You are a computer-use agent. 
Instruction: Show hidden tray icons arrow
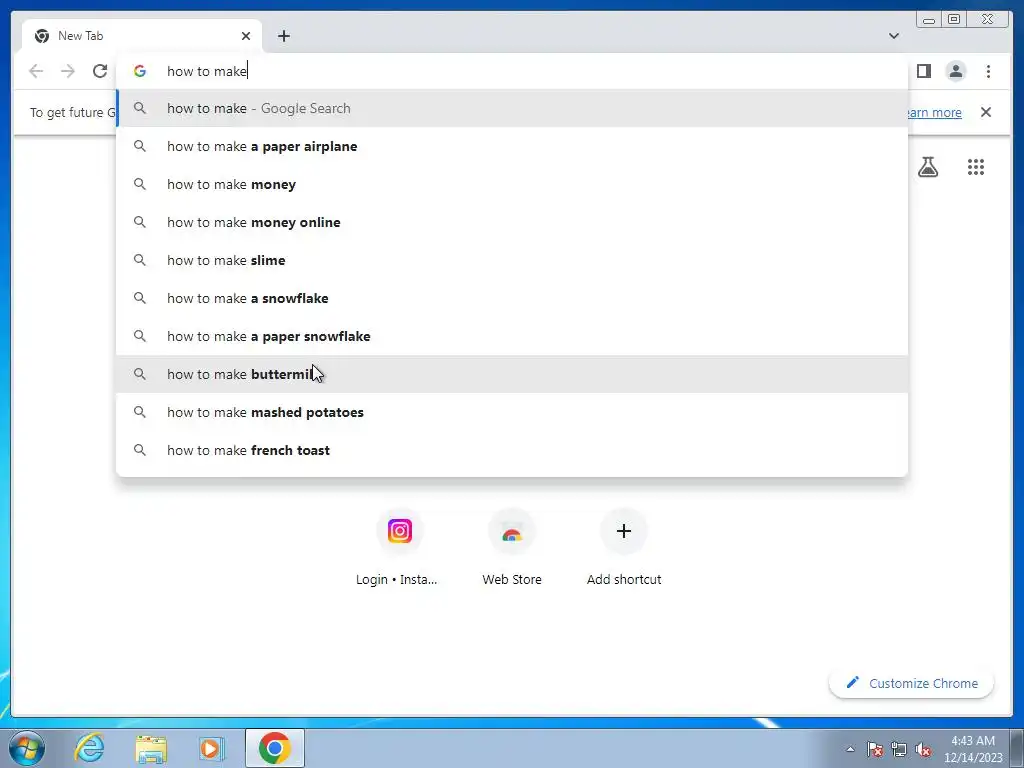click(850, 749)
